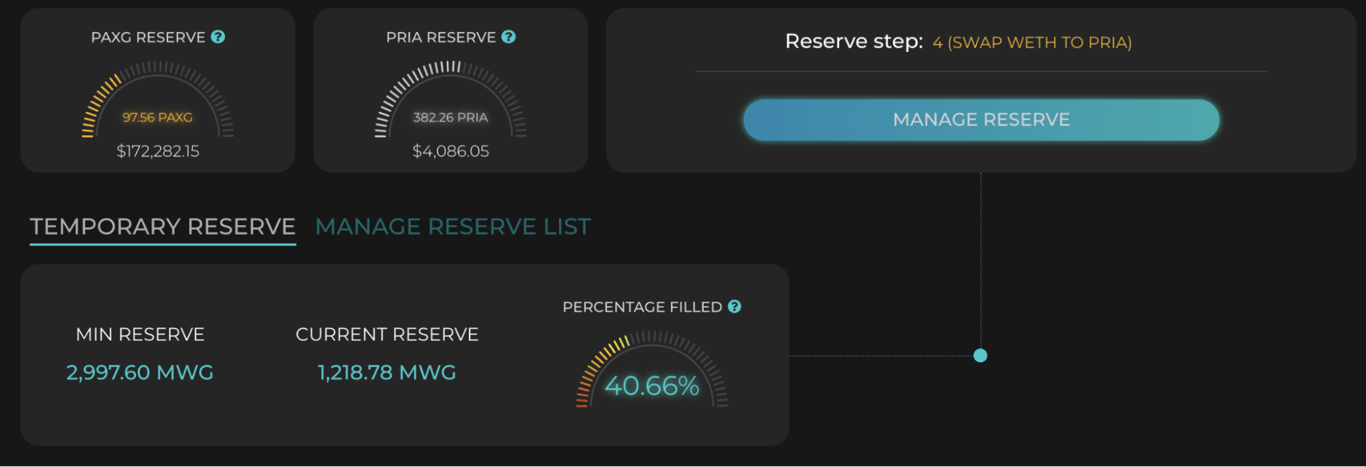Click the 1,218.78 MWG current reserve value
The width and height of the screenshot is (1366, 467).
387,373
